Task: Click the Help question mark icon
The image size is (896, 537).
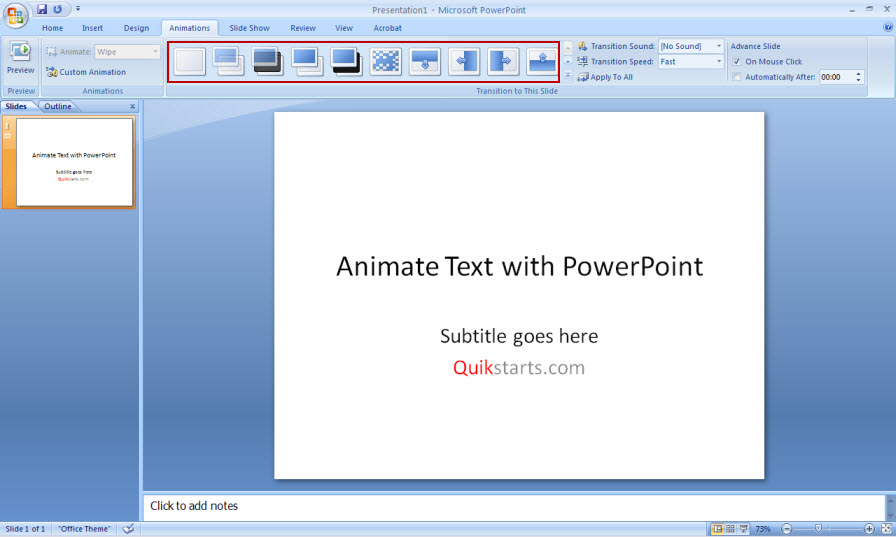Action: [887, 27]
